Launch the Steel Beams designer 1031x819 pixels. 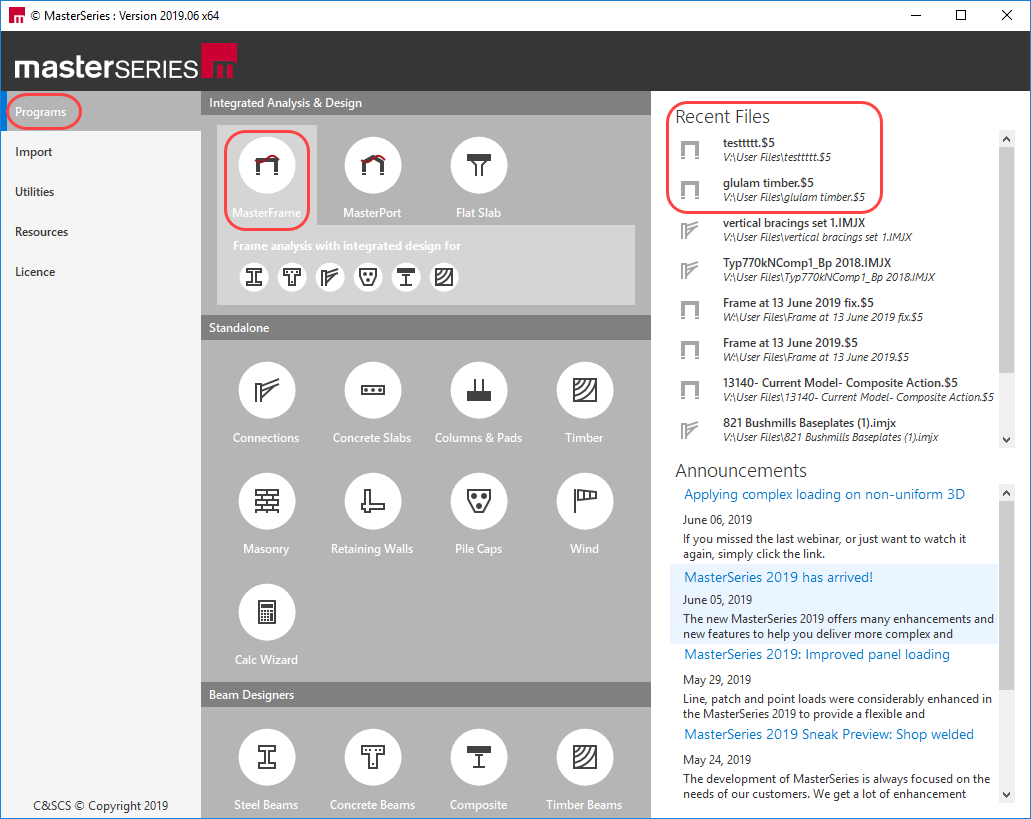pyautogui.click(x=266, y=759)
